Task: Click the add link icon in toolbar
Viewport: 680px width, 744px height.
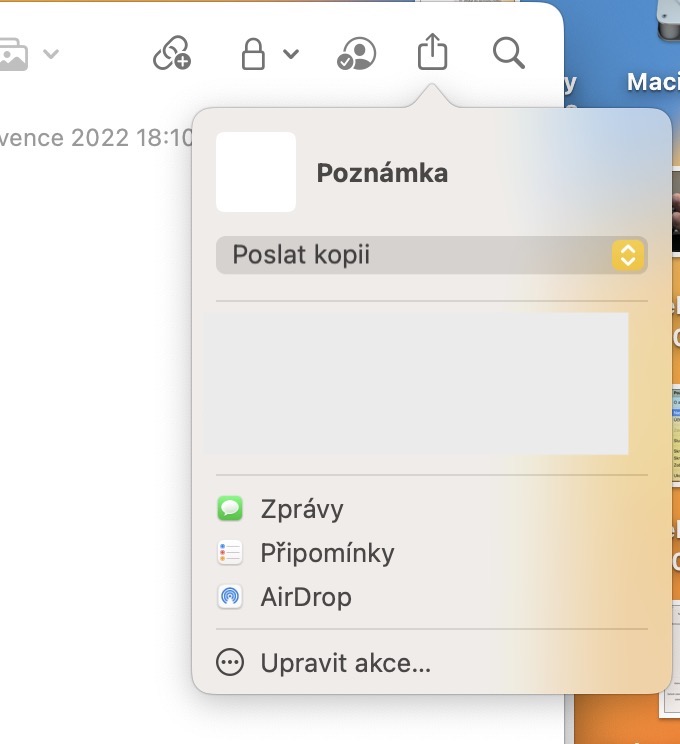Action: coord(171,54)
